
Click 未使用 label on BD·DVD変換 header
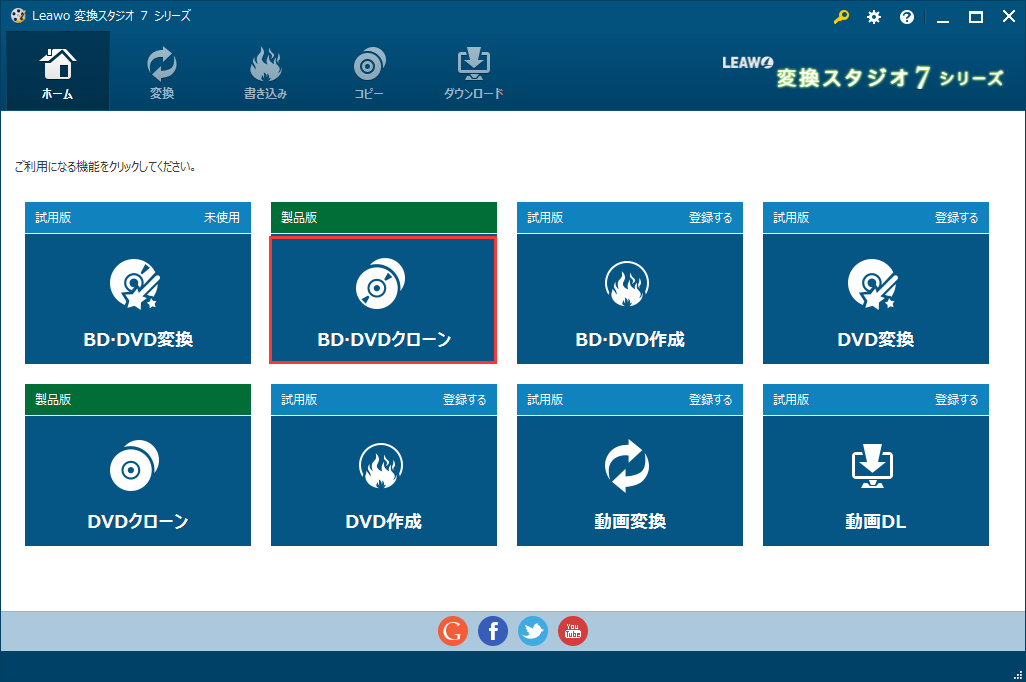[221, 218]
